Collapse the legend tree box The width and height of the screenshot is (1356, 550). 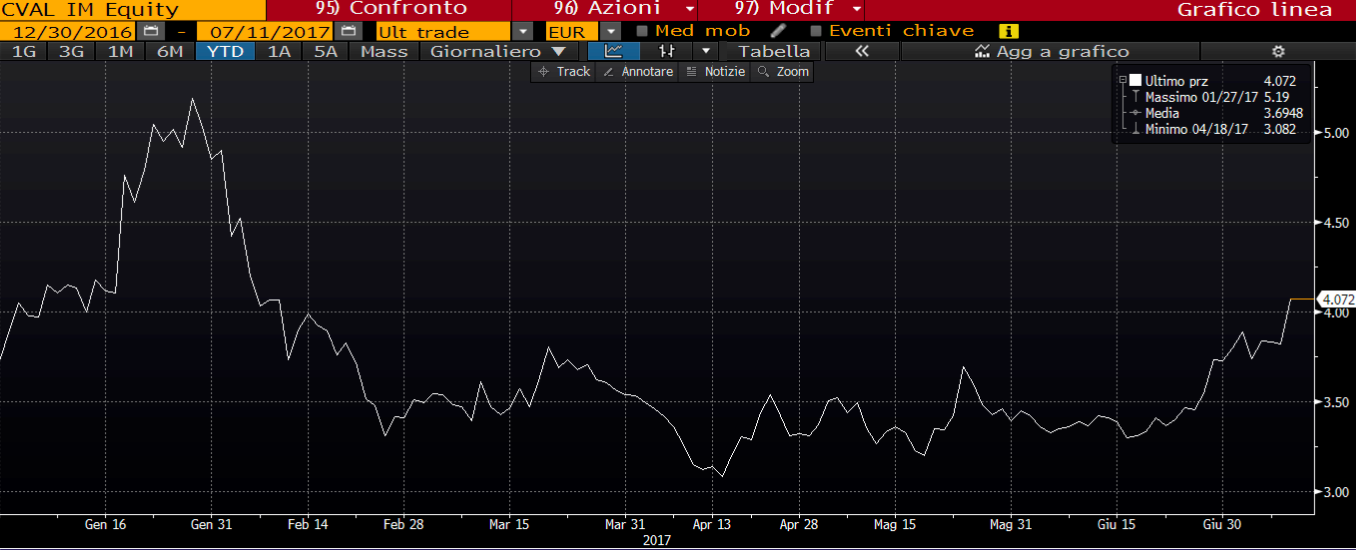tap(1122, 81)
